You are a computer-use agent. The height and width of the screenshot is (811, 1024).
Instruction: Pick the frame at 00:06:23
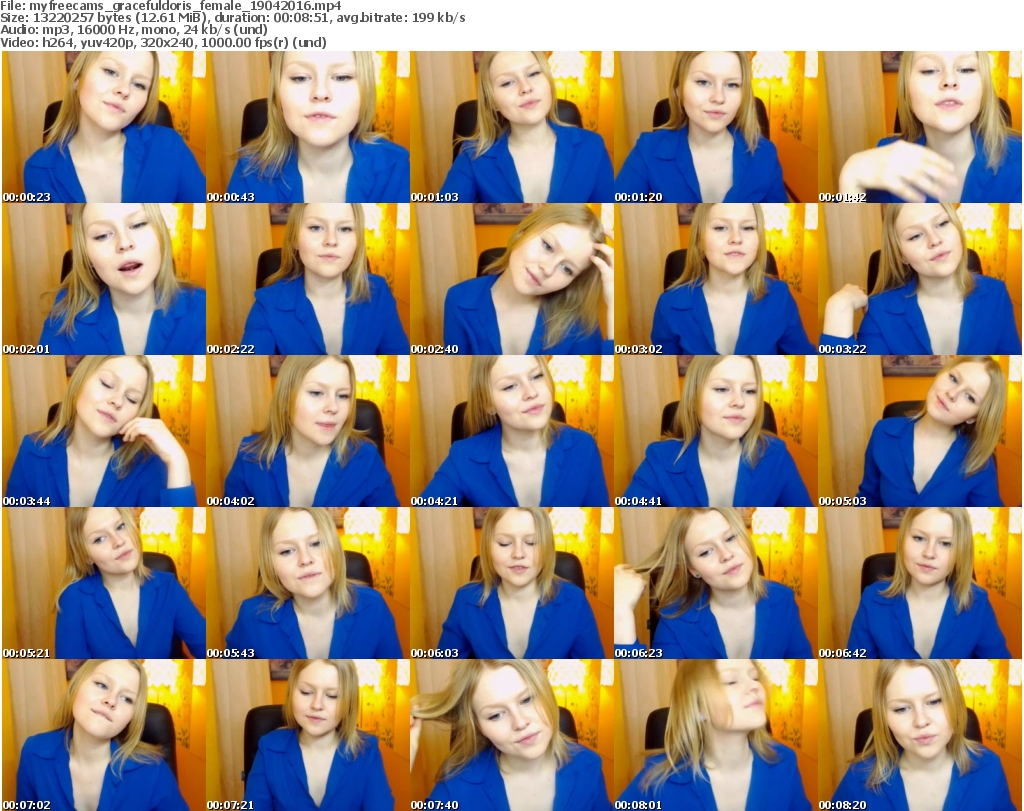click(x=716, y=583)
